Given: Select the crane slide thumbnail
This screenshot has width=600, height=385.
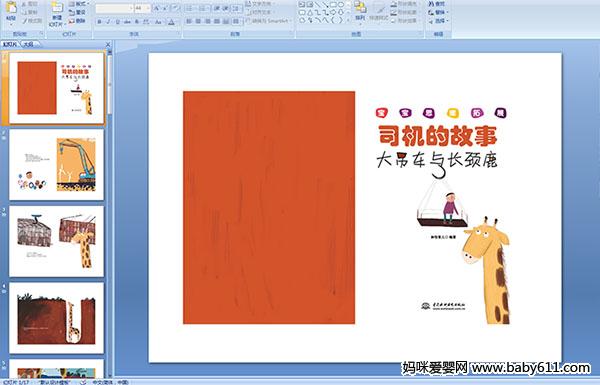Looking at the screenshot, I should tap(57, 165).
